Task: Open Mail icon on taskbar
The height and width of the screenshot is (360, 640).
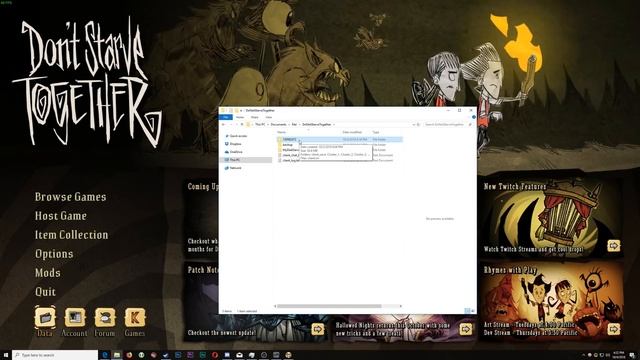Action: pyautogui.click(x=239, y=355)
